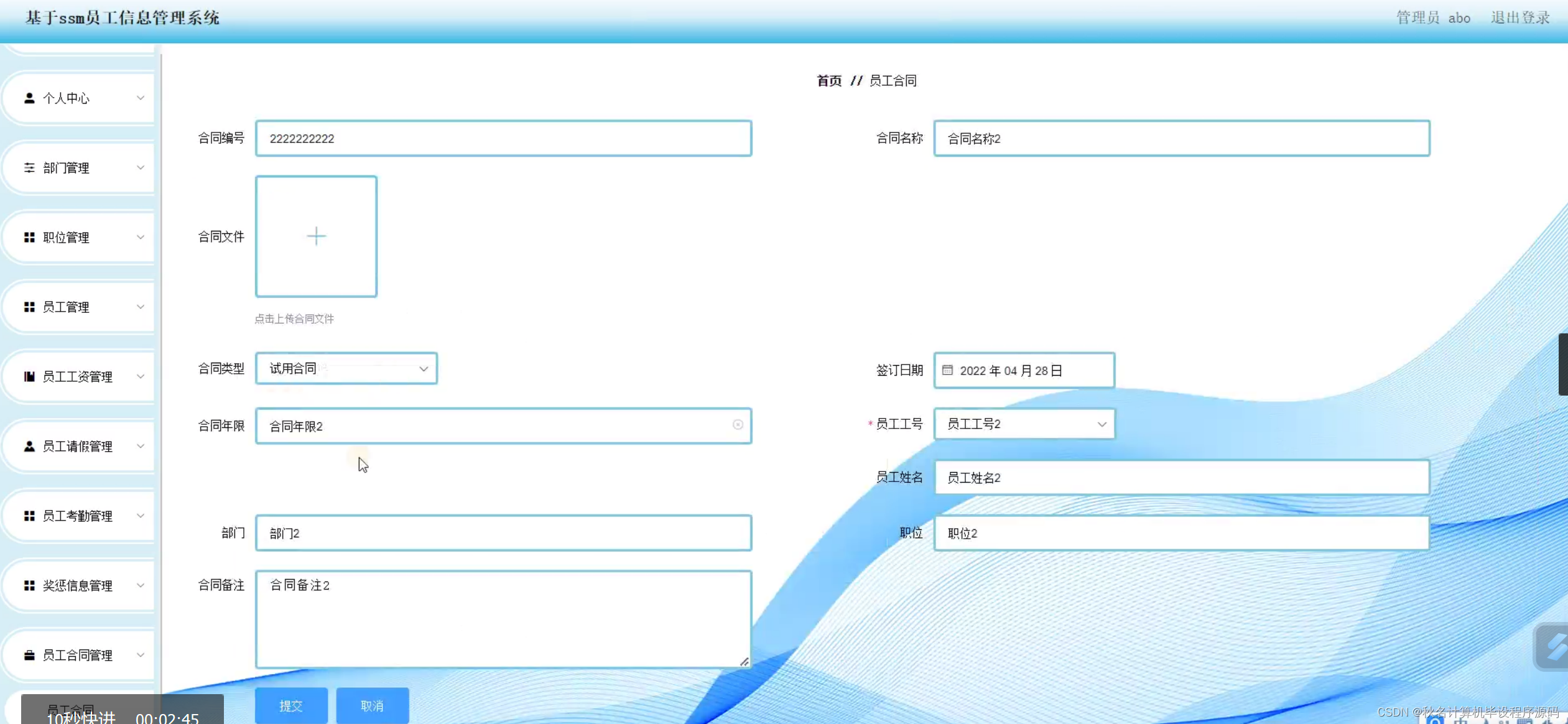Click 退出登录 to log out
Screen dimensions: 1568x724
(x=1519, y=18)
